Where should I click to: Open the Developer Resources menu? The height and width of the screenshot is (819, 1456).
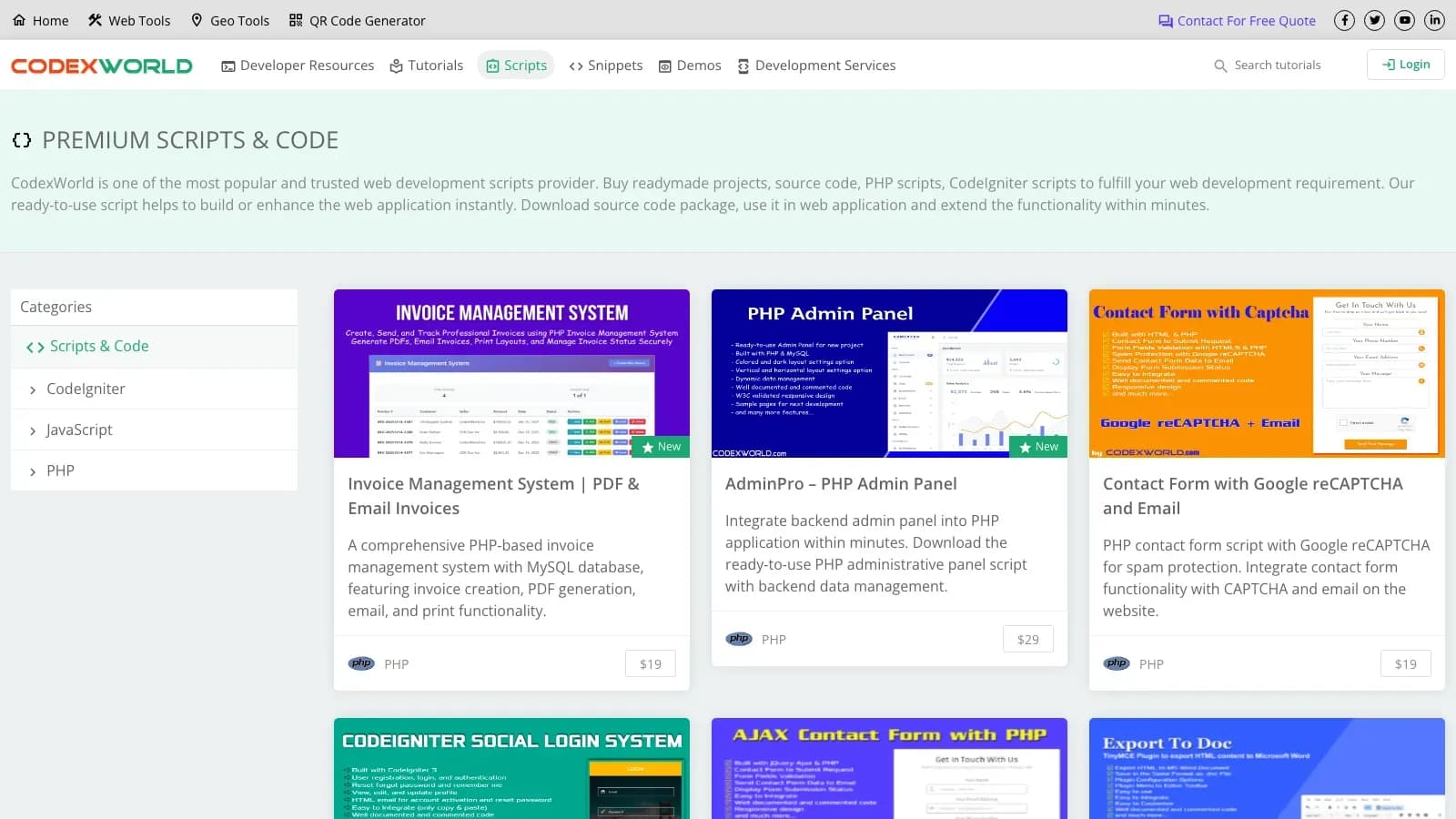click(298, 66)
